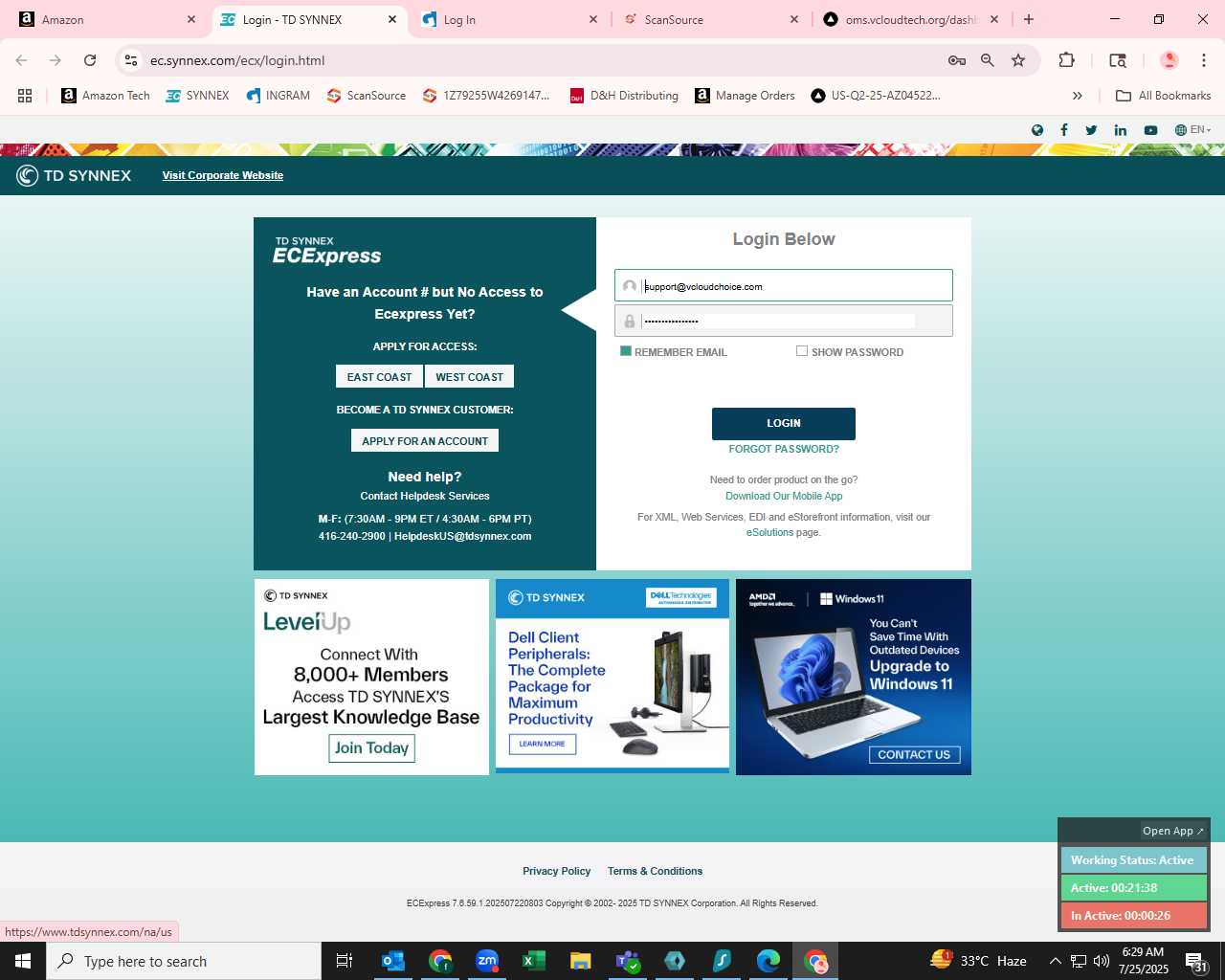The height and width of the screenshot is (980, 1225).
Task: View site information icon in address bar
Action: [131, 60]
